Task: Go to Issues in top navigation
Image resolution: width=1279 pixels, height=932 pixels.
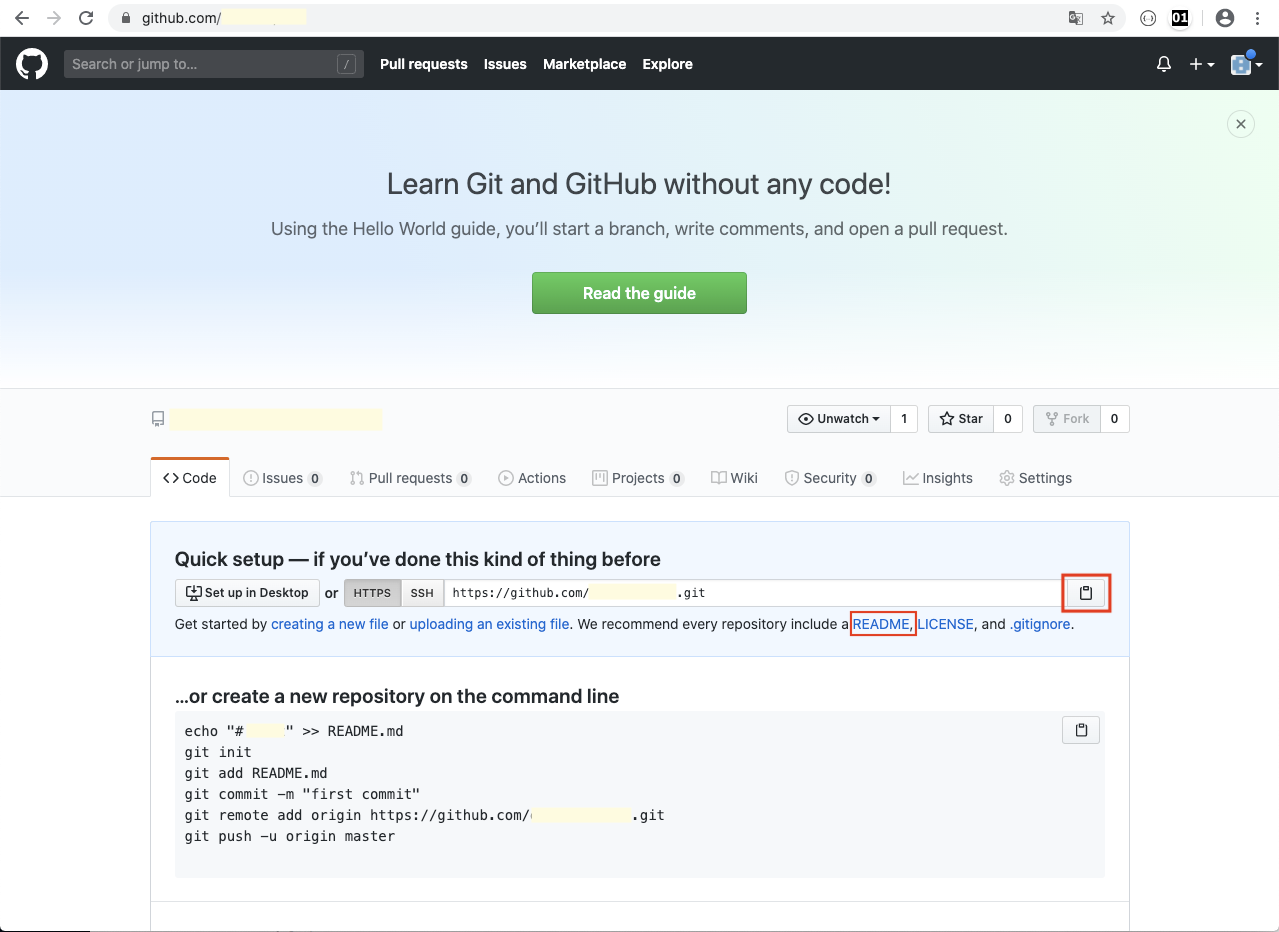Action: pyautogui.click(x=505, y=64)
